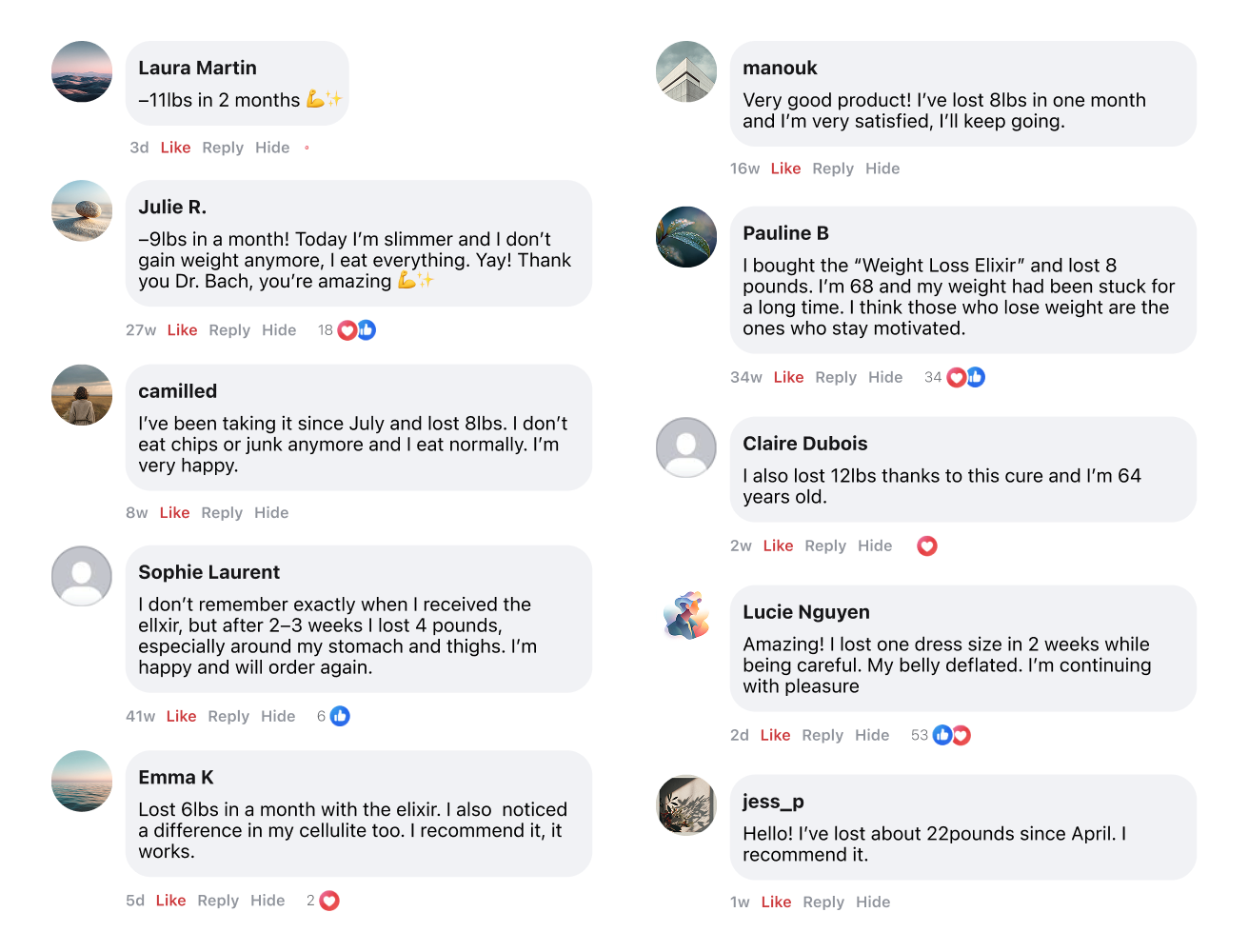Image resolution: width=1249 pixels, height=952 pixels.
Task: Hide camilled's comment
Action: pyautogui.click(x=271, y=512)
